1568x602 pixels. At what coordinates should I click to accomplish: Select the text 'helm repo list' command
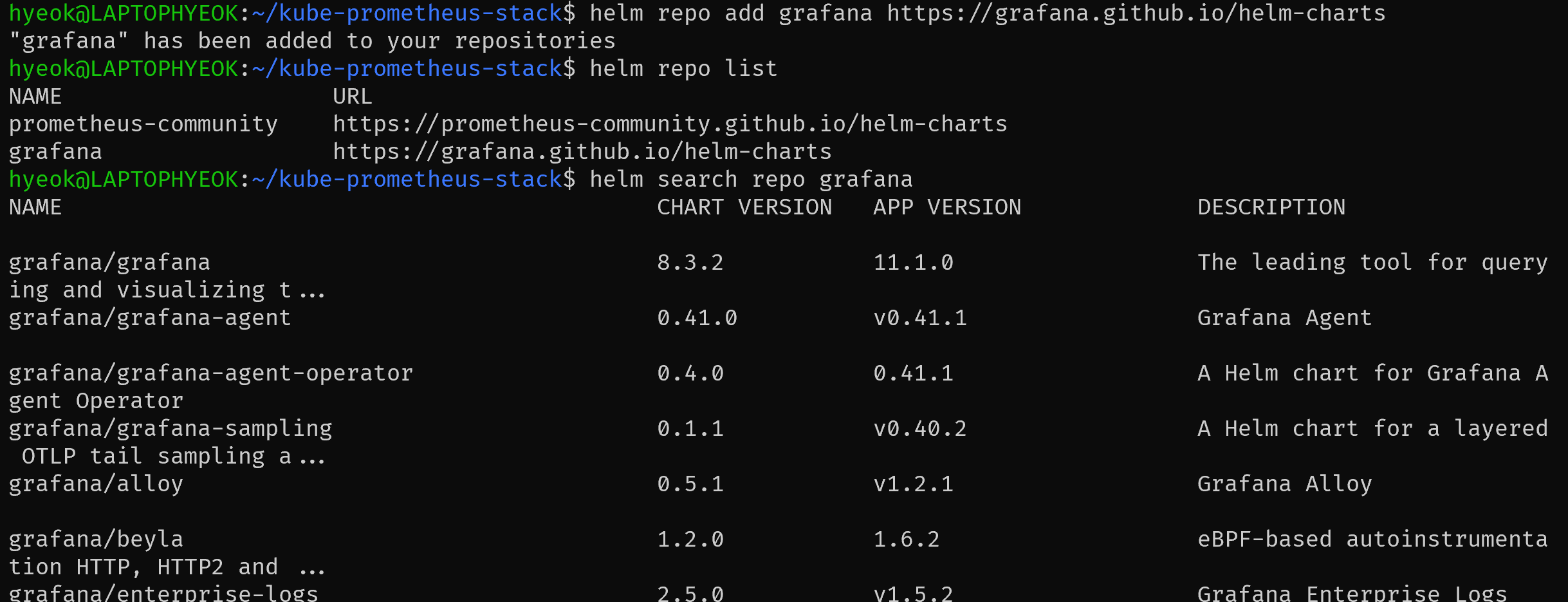[x=683, y=69]
